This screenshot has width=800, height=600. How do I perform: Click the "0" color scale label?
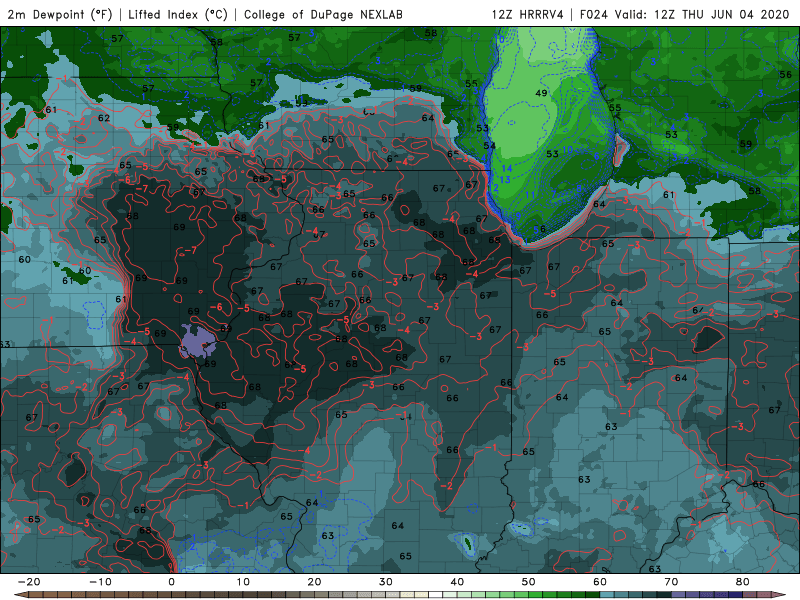point(171,582)
